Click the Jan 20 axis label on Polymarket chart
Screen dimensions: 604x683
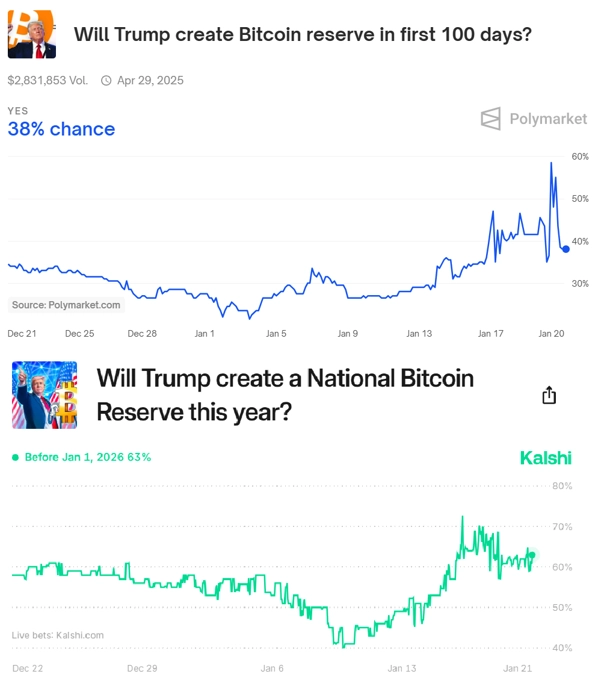click(551, 334)
